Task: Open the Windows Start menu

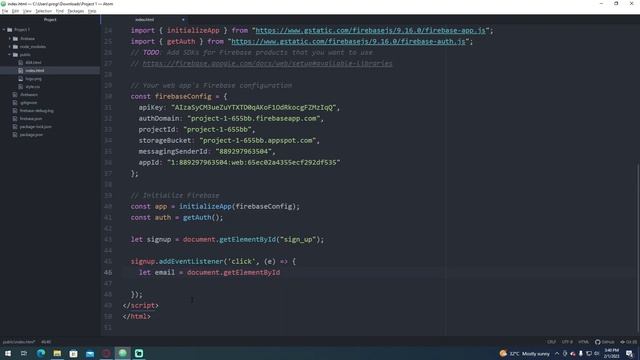Action: coord(8,353)
